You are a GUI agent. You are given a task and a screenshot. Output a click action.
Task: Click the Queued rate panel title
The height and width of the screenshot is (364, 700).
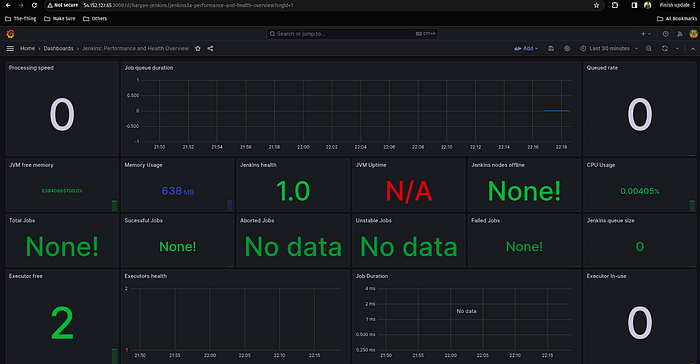[602, 68]
